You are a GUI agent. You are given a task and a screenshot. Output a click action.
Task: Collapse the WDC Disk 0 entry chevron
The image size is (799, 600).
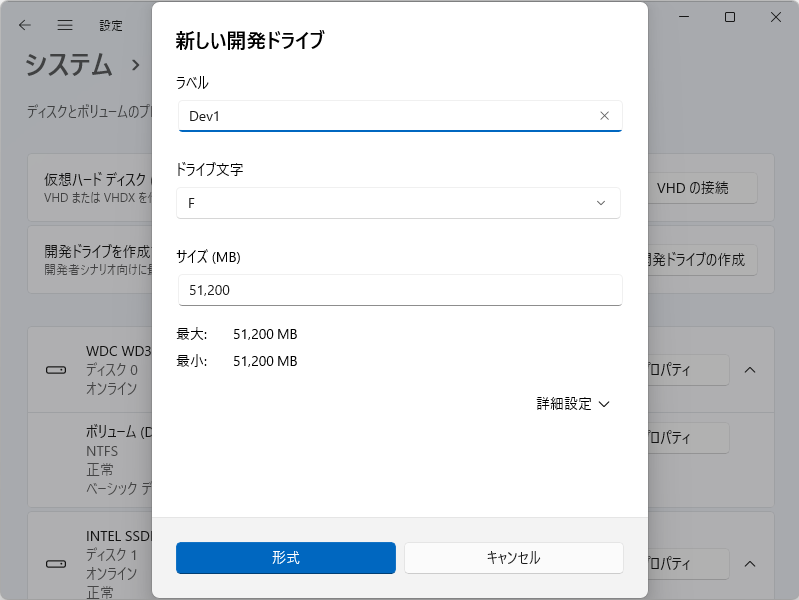pyautogui.click(x=750, y=370)
